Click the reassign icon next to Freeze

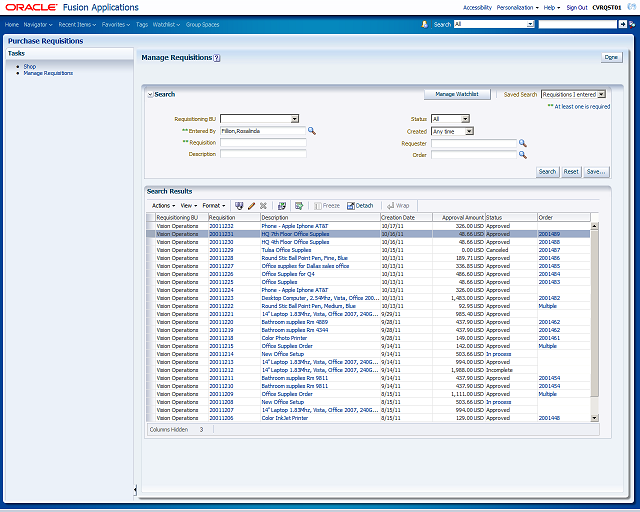point(299,206)
